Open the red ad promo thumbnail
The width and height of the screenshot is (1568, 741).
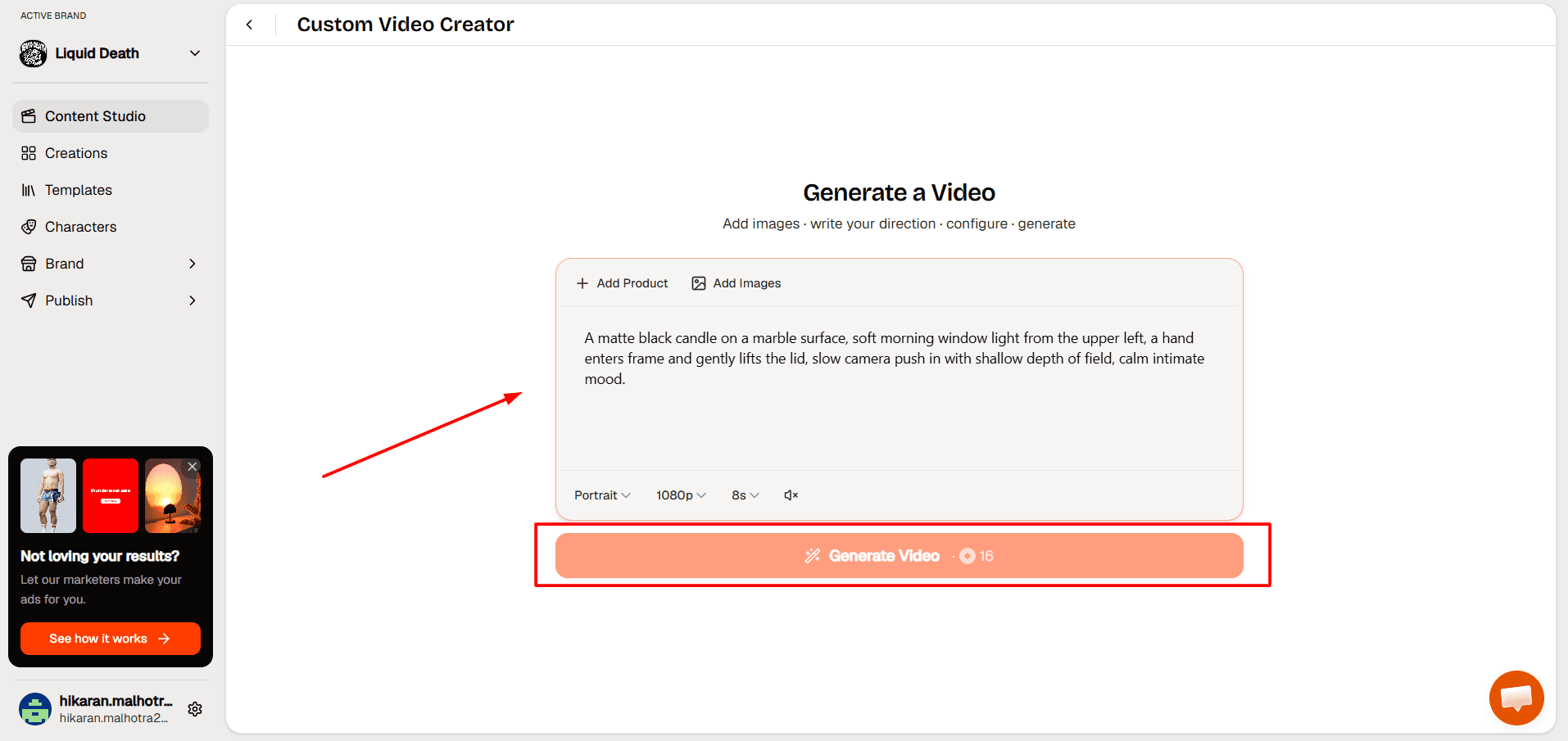(111, 495)
